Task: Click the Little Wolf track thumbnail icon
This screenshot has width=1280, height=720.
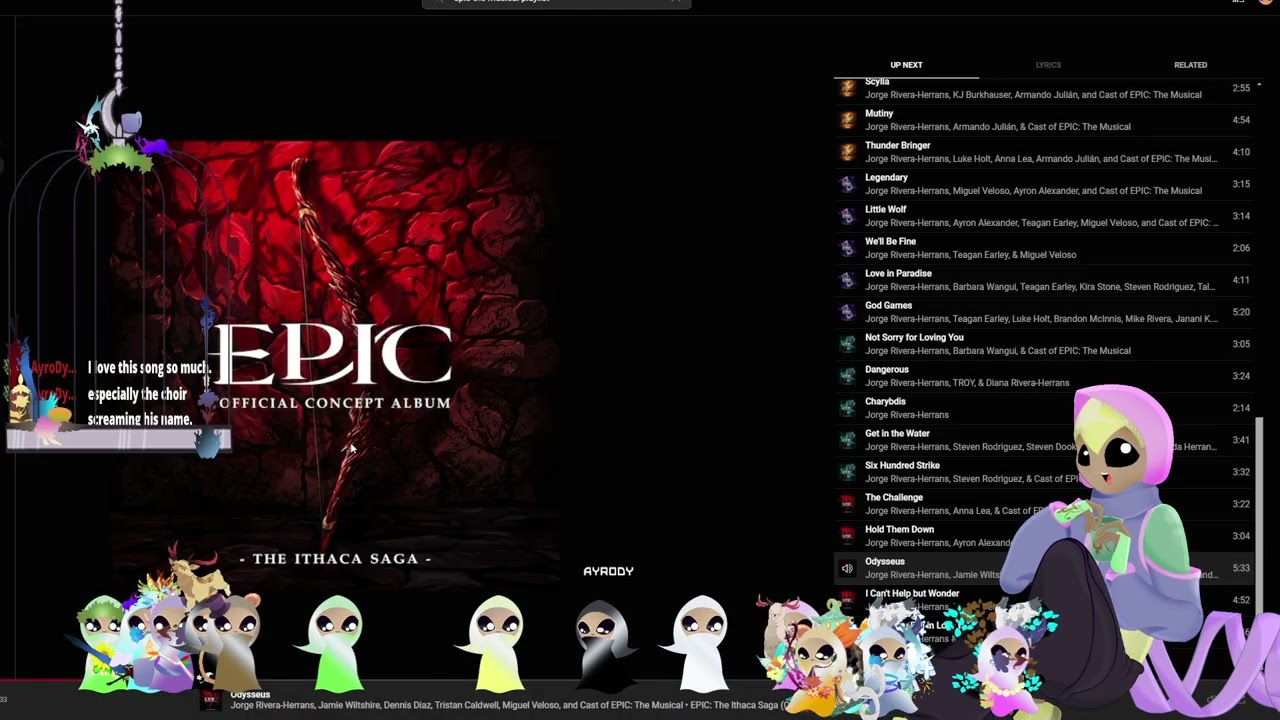Action: [847, 216]
